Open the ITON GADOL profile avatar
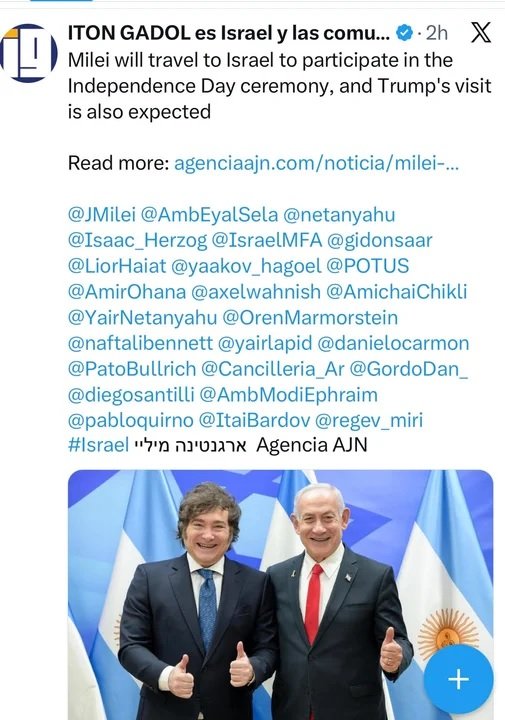The image size is (505, 720). [28, 53]
